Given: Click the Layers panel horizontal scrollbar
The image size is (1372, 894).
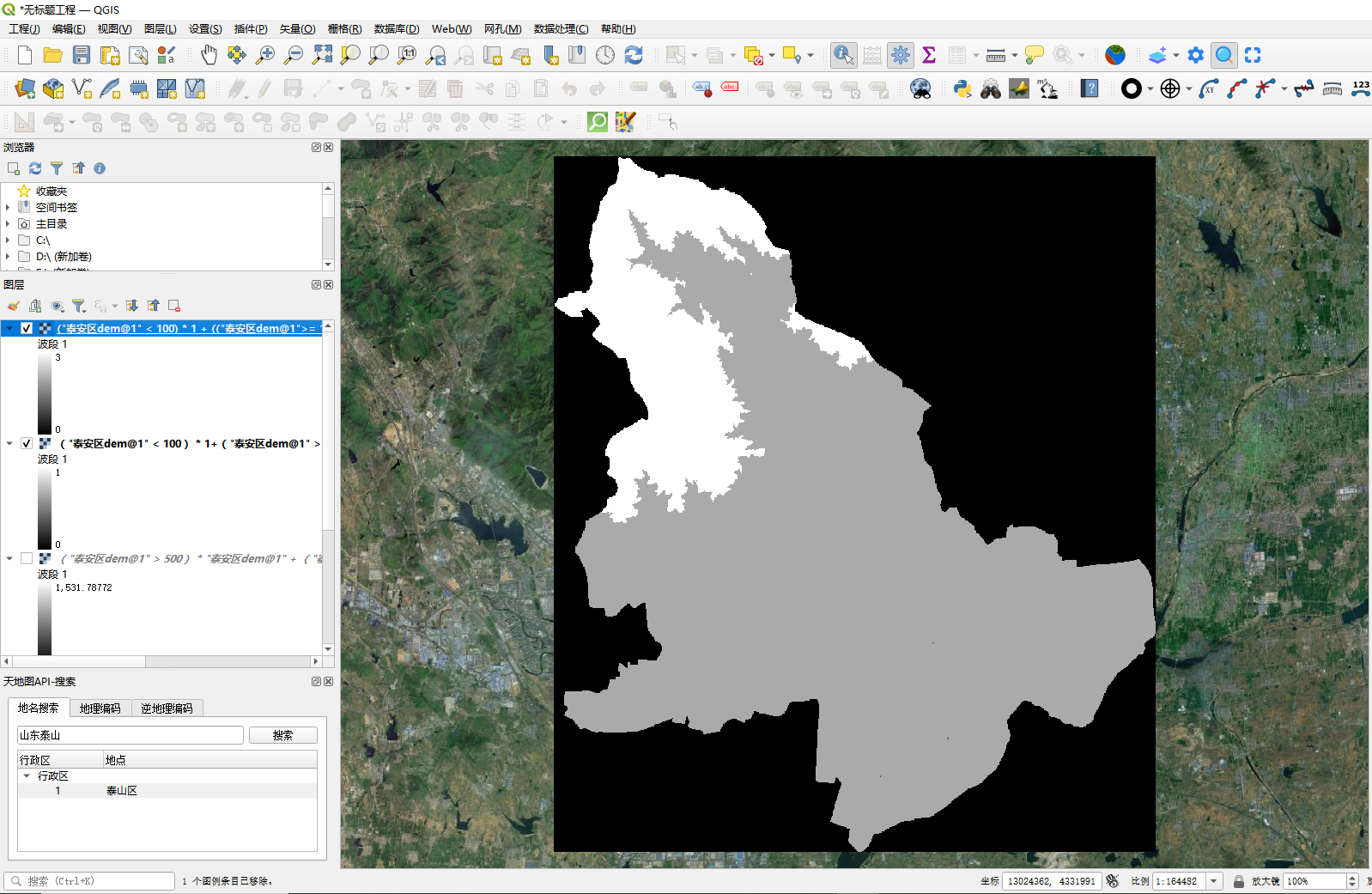Looking at the screenshot, I should click(161, 661).
